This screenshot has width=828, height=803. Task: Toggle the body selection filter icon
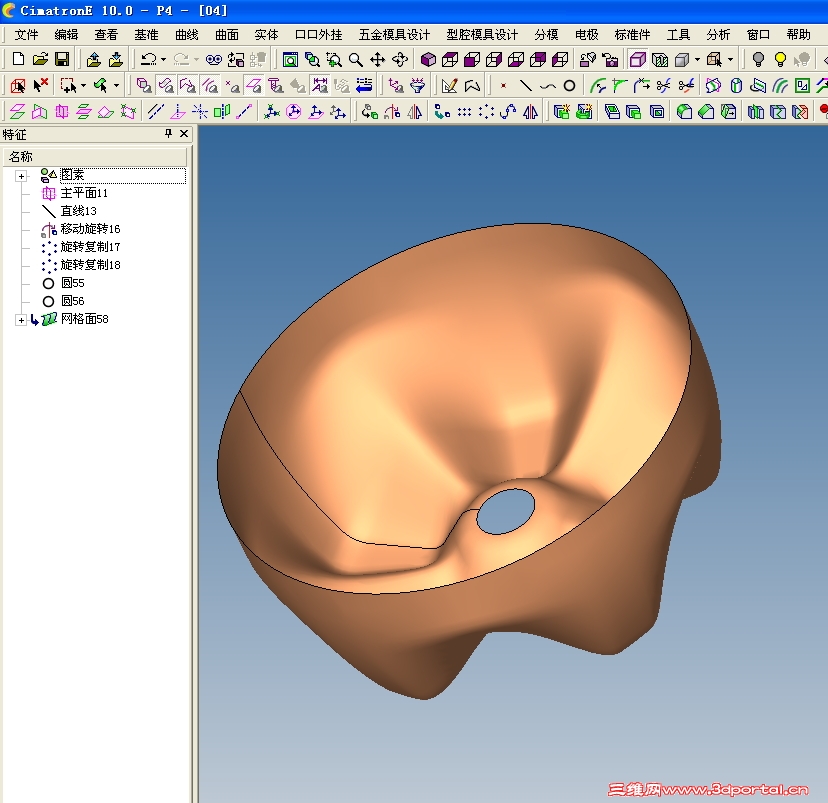[x=144, y=86]
